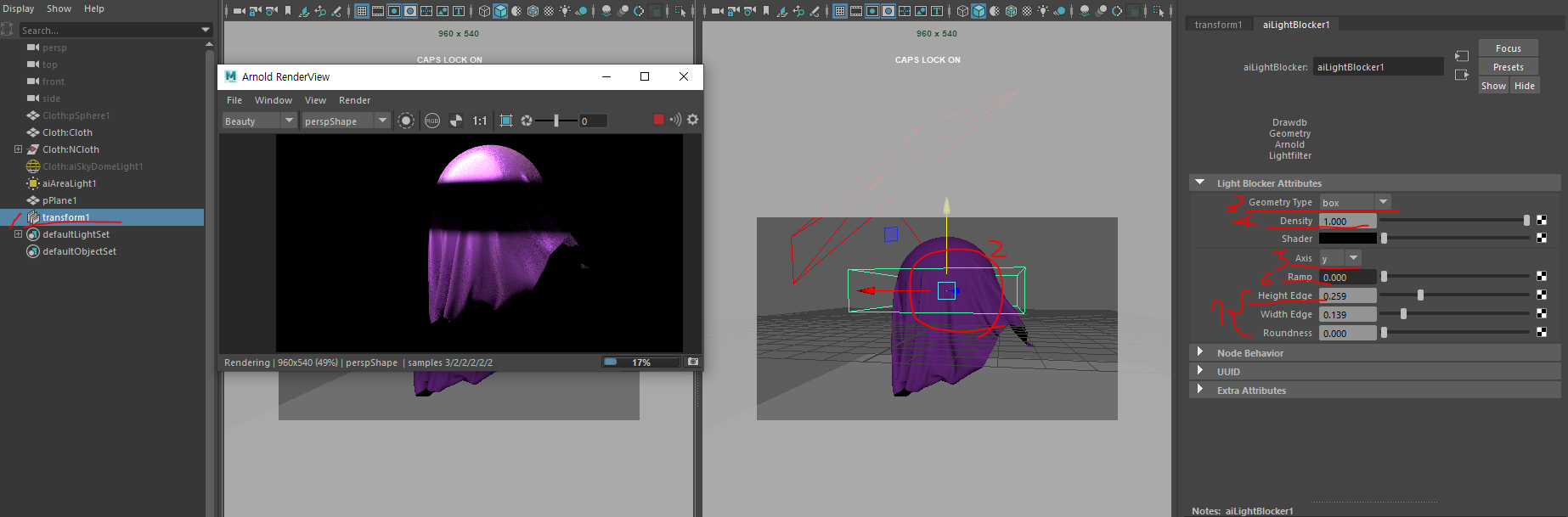Screen dimensions: 1568x517
Task: Open Axis dropdown
Action: coord(1340,258)
